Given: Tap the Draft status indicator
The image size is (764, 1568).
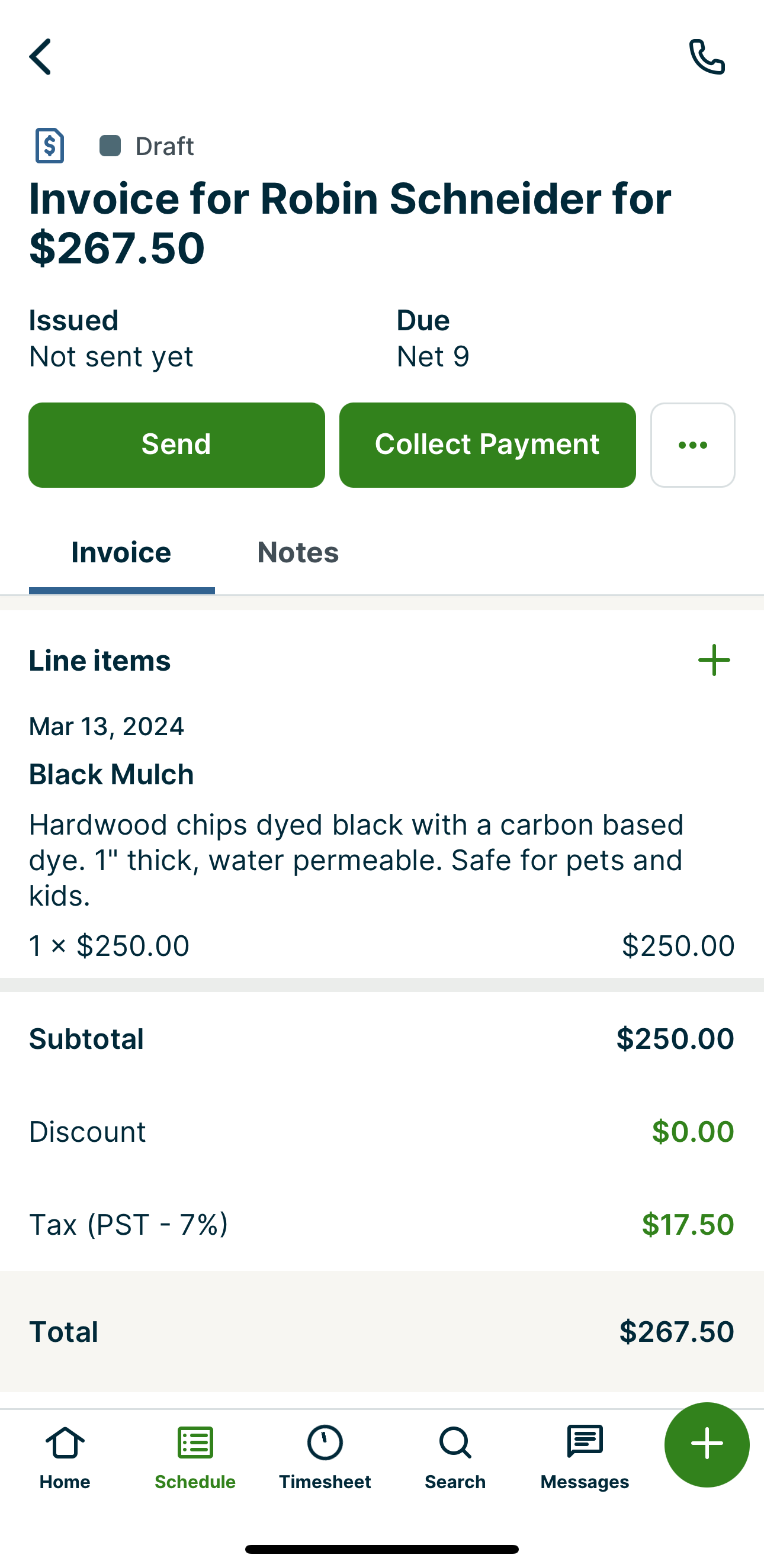Looking at the screenshot, I should pos(147,146).
